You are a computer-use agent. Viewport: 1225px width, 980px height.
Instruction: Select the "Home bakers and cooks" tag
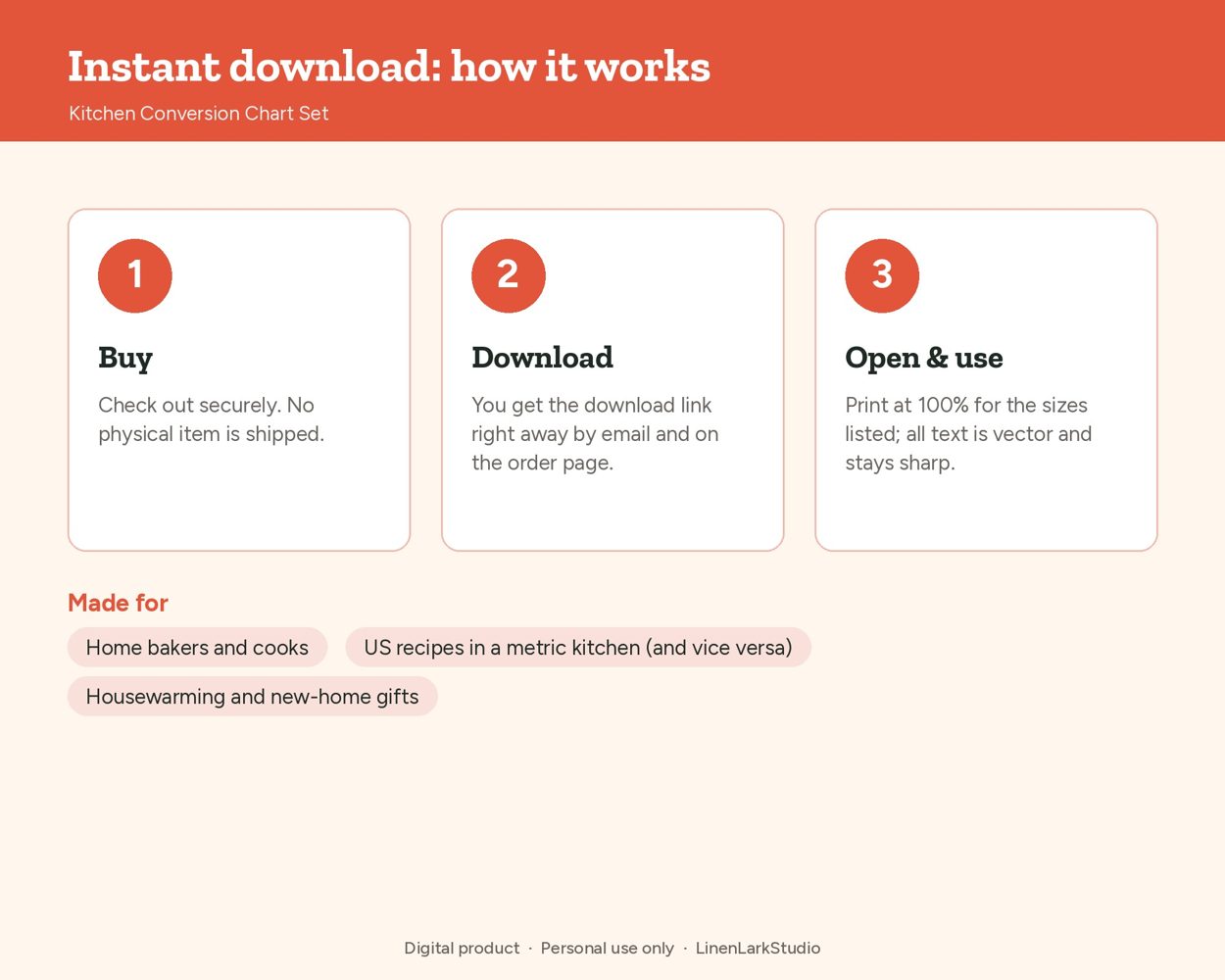tap(197, 647)
